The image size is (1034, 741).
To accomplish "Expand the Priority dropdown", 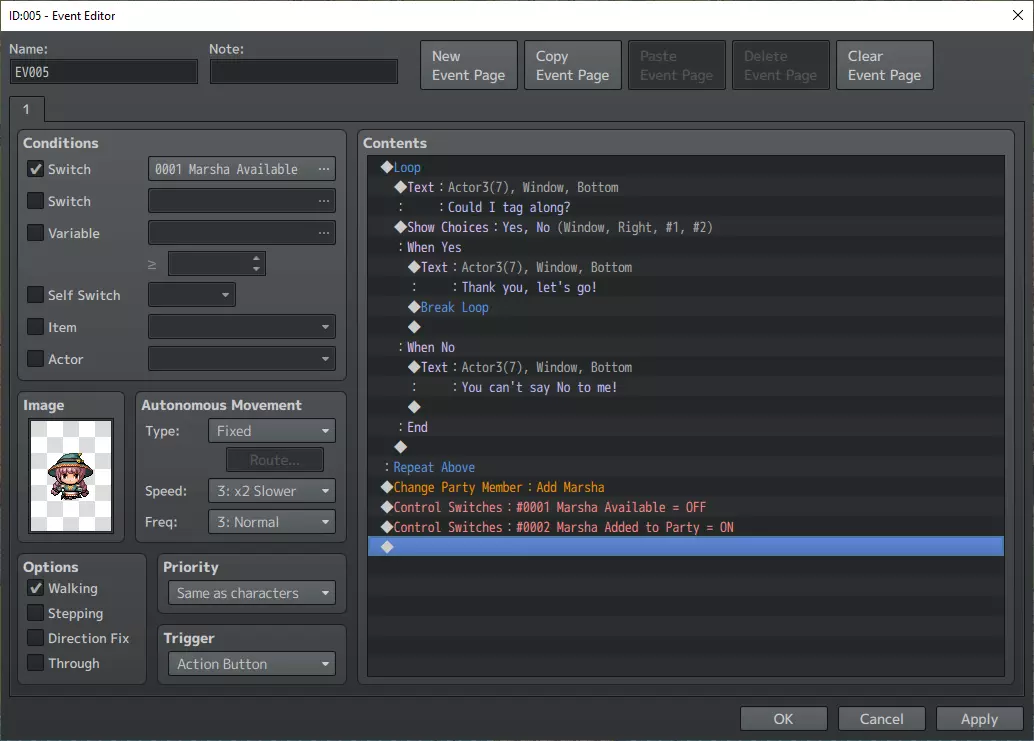I will coord(252,593).
